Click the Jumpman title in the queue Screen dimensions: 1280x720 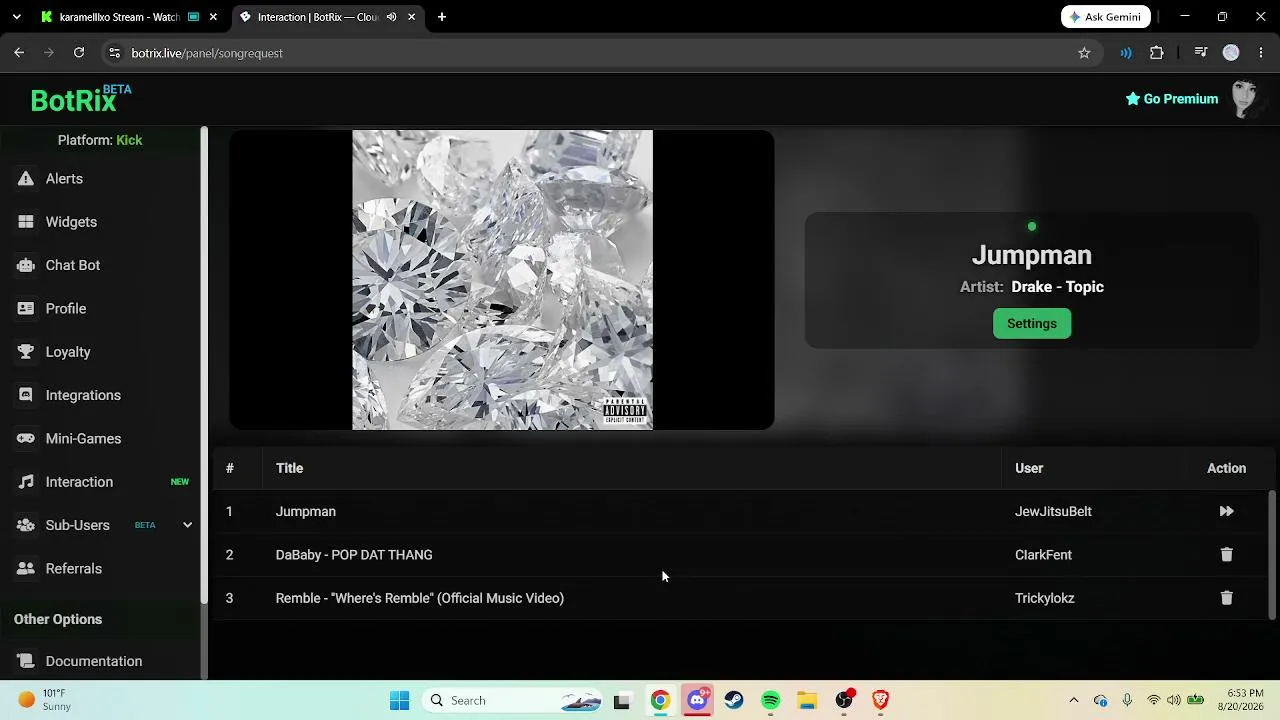click(x=306, y=512)
